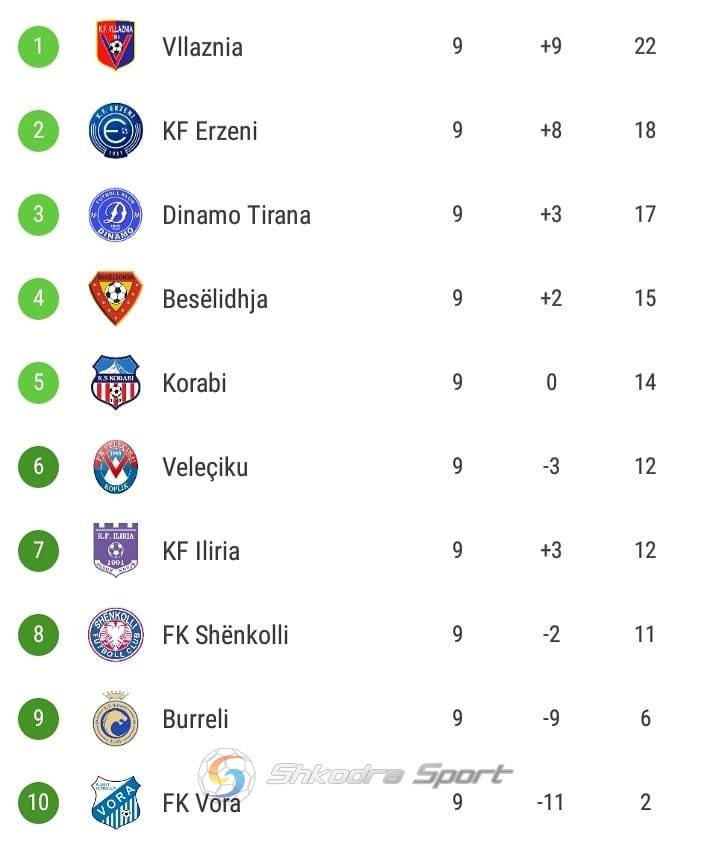The height and width of the screenshot is (850, 720).
Task: Click the Korabi team crest
Action: click(115, 382)
